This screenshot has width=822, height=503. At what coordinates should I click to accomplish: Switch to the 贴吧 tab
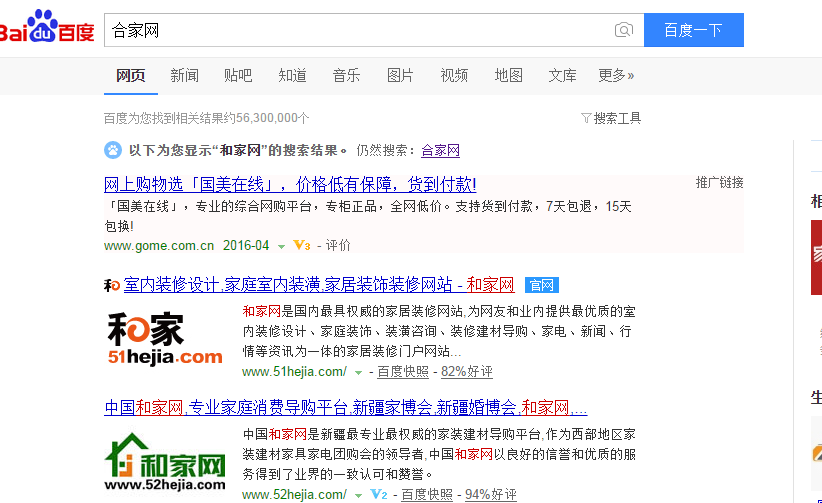click(238, 76)
